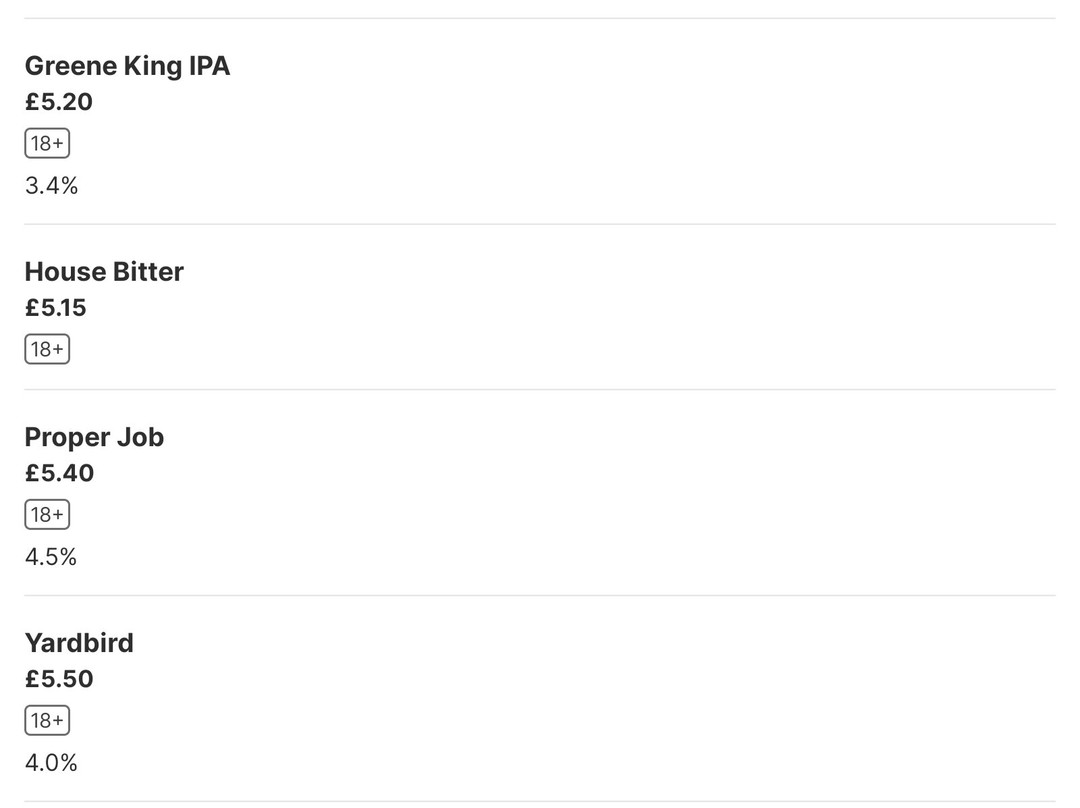
Task: Click the 4.0% ABV under Yardbird
Action: (51, 763)
